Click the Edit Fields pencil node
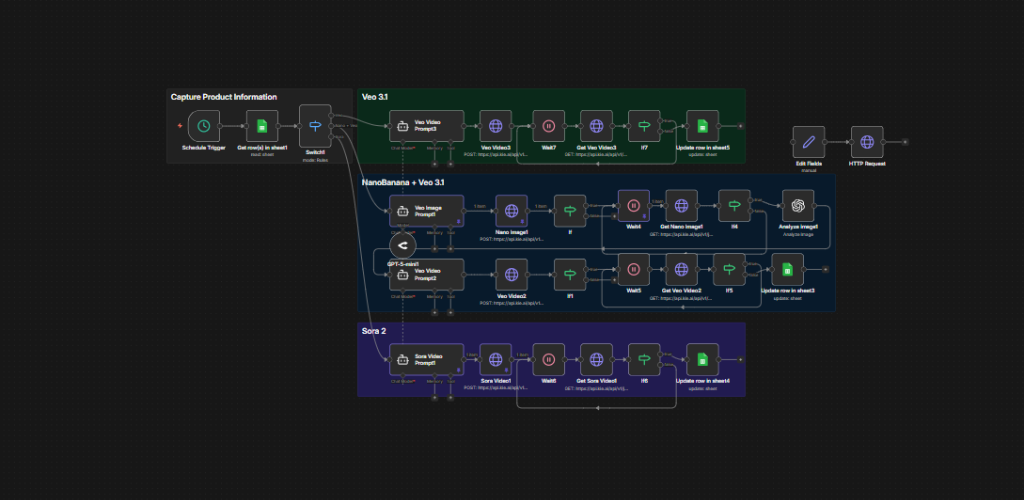1024x500 pixels. pyautogui.click(x=808, y=142)
